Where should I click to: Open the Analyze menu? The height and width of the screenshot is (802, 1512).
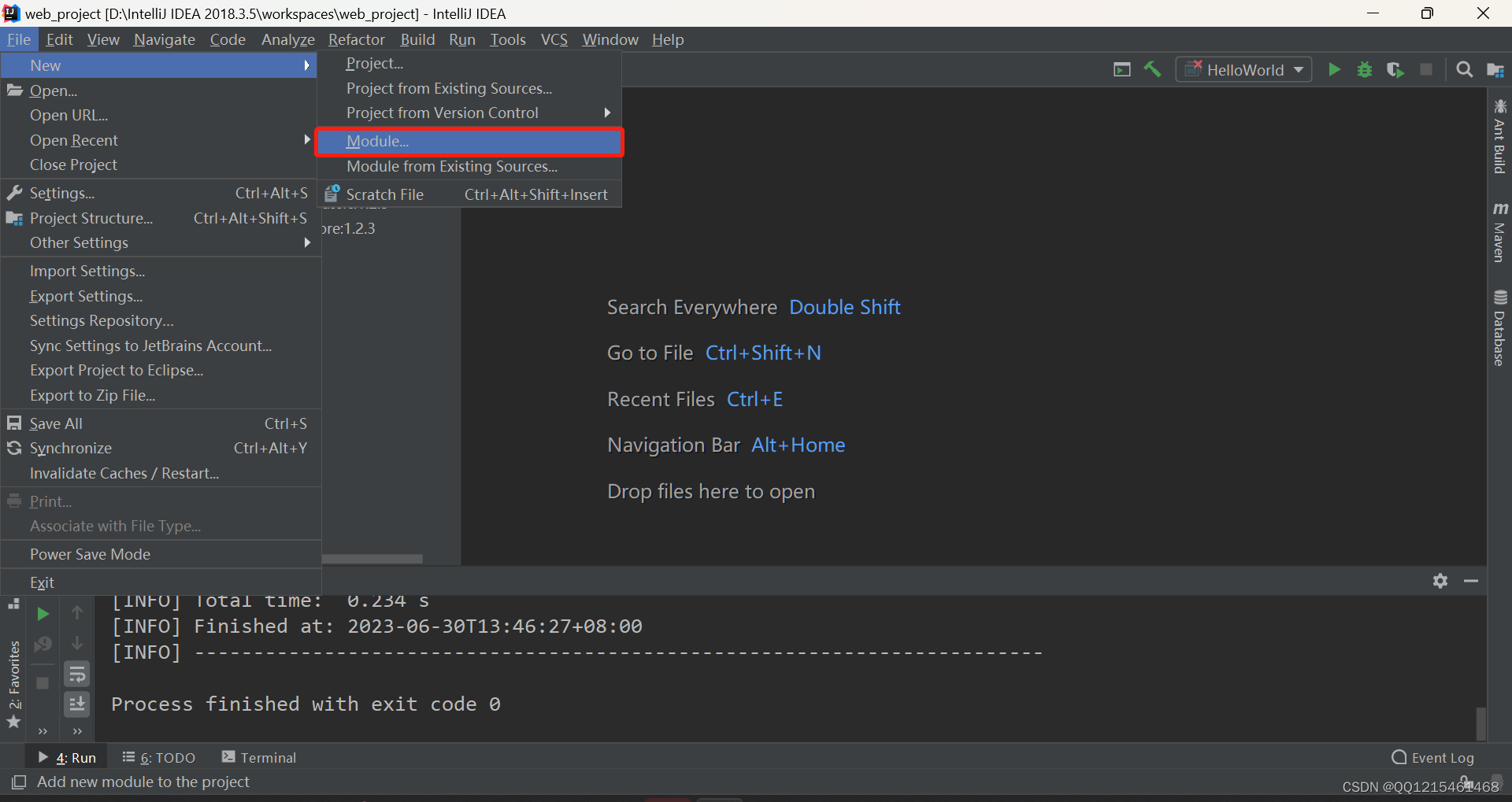tap(288, 39)
